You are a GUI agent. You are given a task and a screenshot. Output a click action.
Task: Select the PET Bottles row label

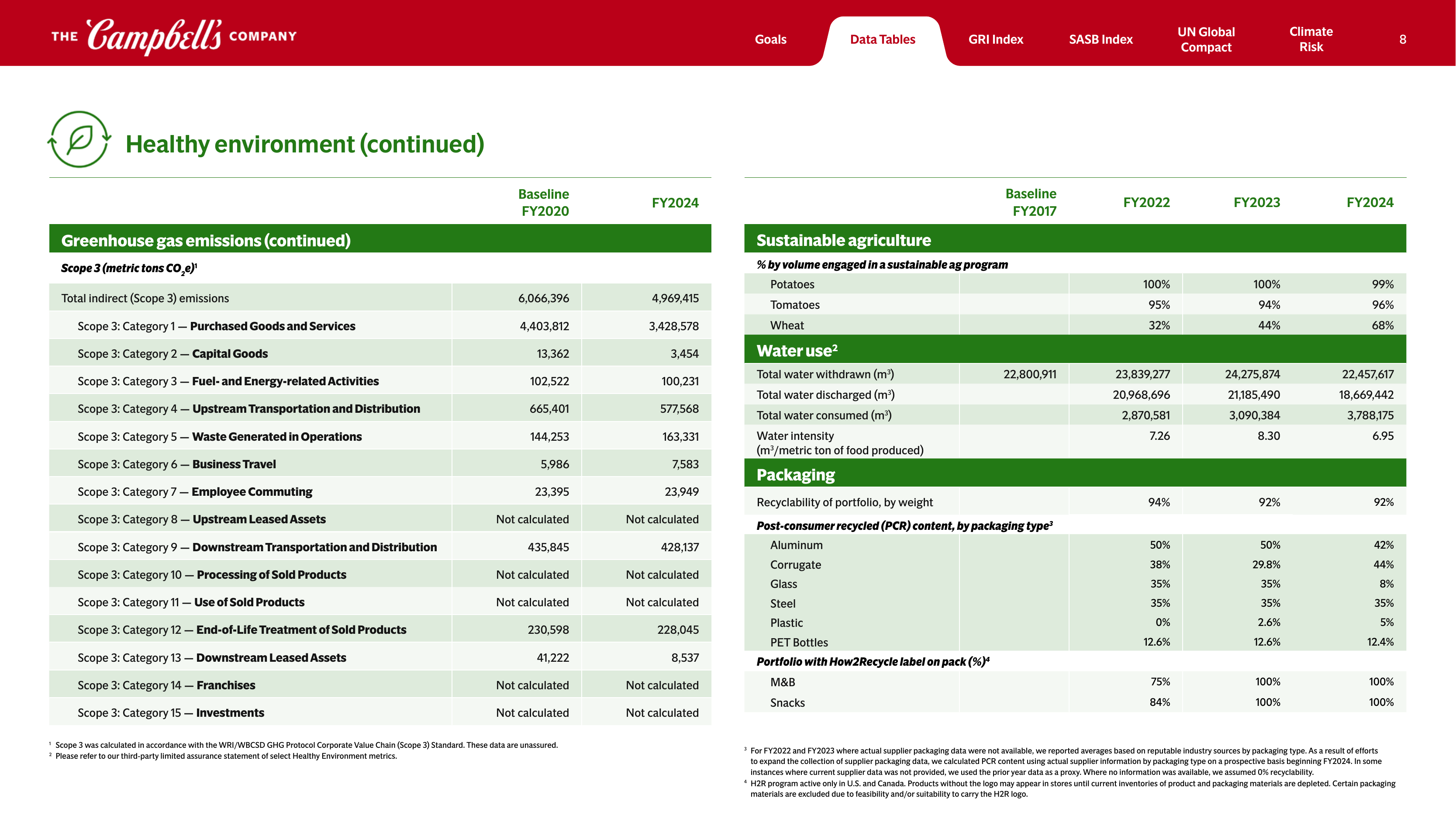coord(799,642)
